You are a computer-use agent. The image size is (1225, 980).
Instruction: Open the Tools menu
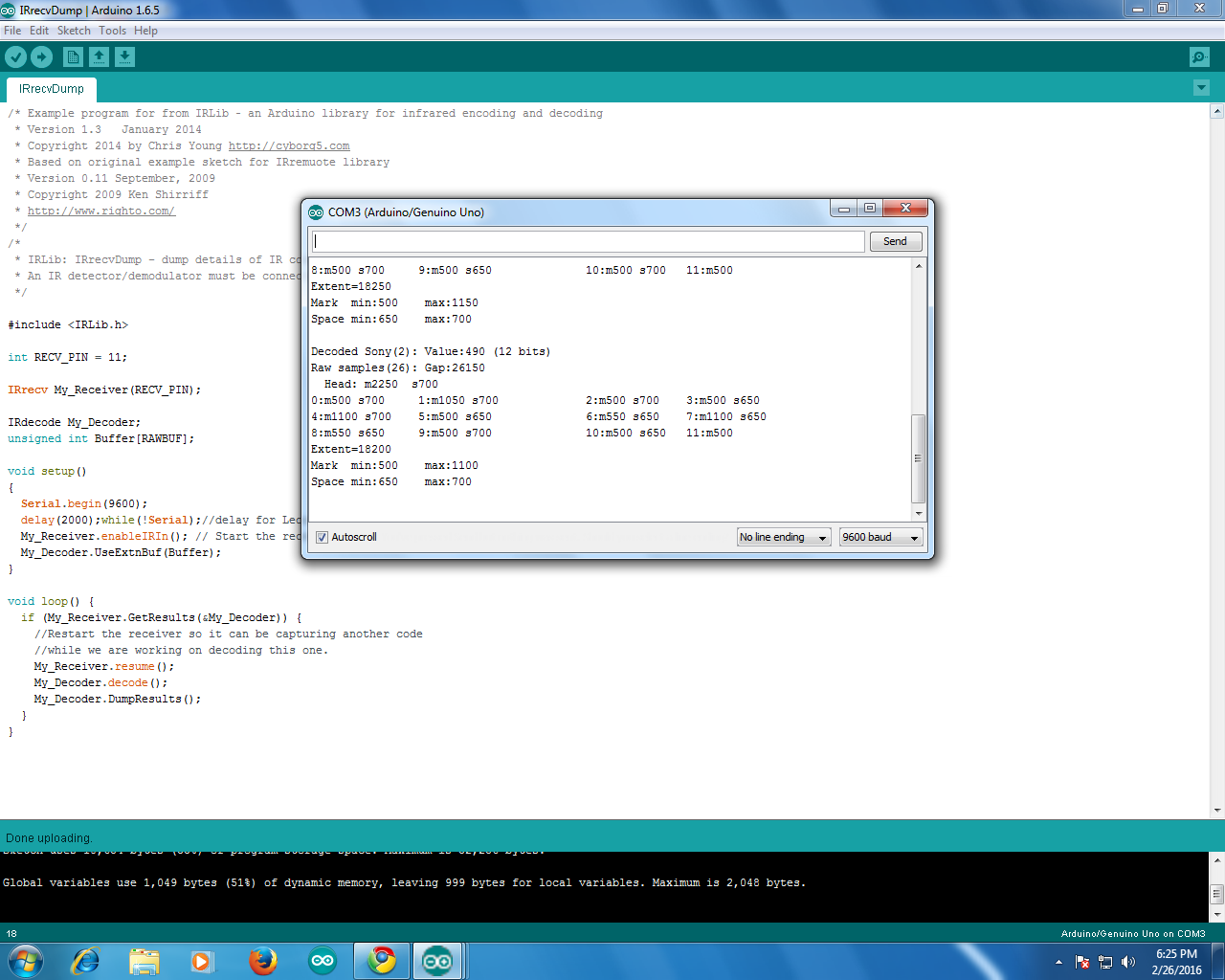point(112,31)
